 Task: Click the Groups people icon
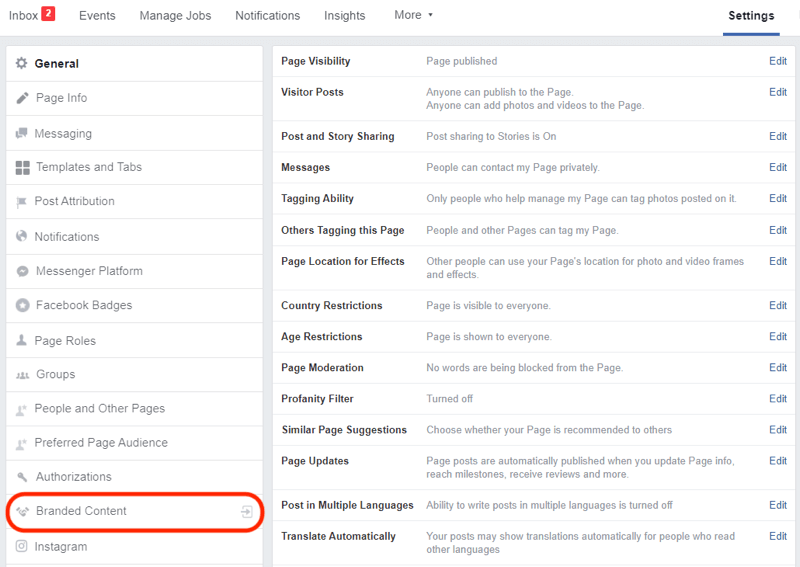tap(22, 375)
